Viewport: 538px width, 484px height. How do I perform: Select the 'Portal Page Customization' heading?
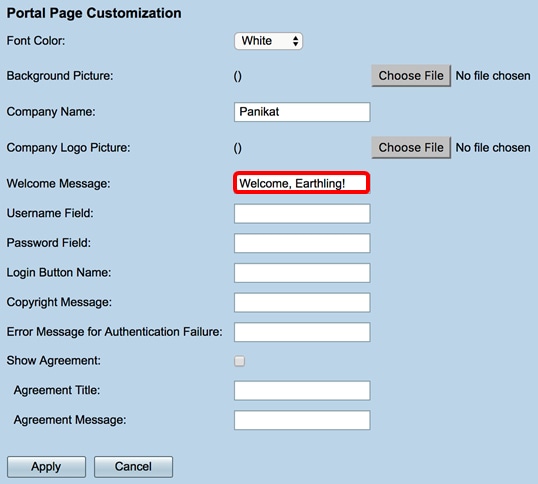[x=94, y=13]
